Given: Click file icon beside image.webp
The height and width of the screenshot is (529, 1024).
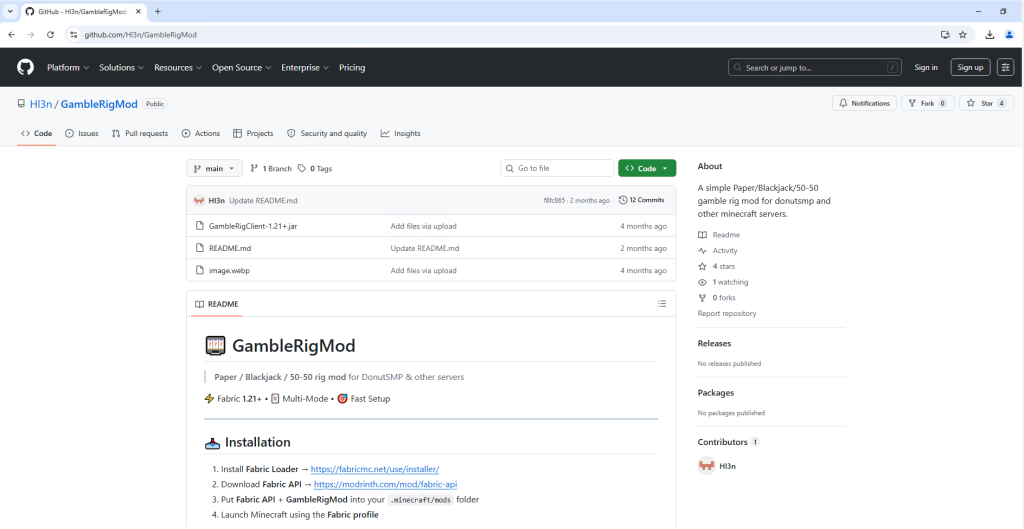Looking at the screenshot, I should pos(200,270).
